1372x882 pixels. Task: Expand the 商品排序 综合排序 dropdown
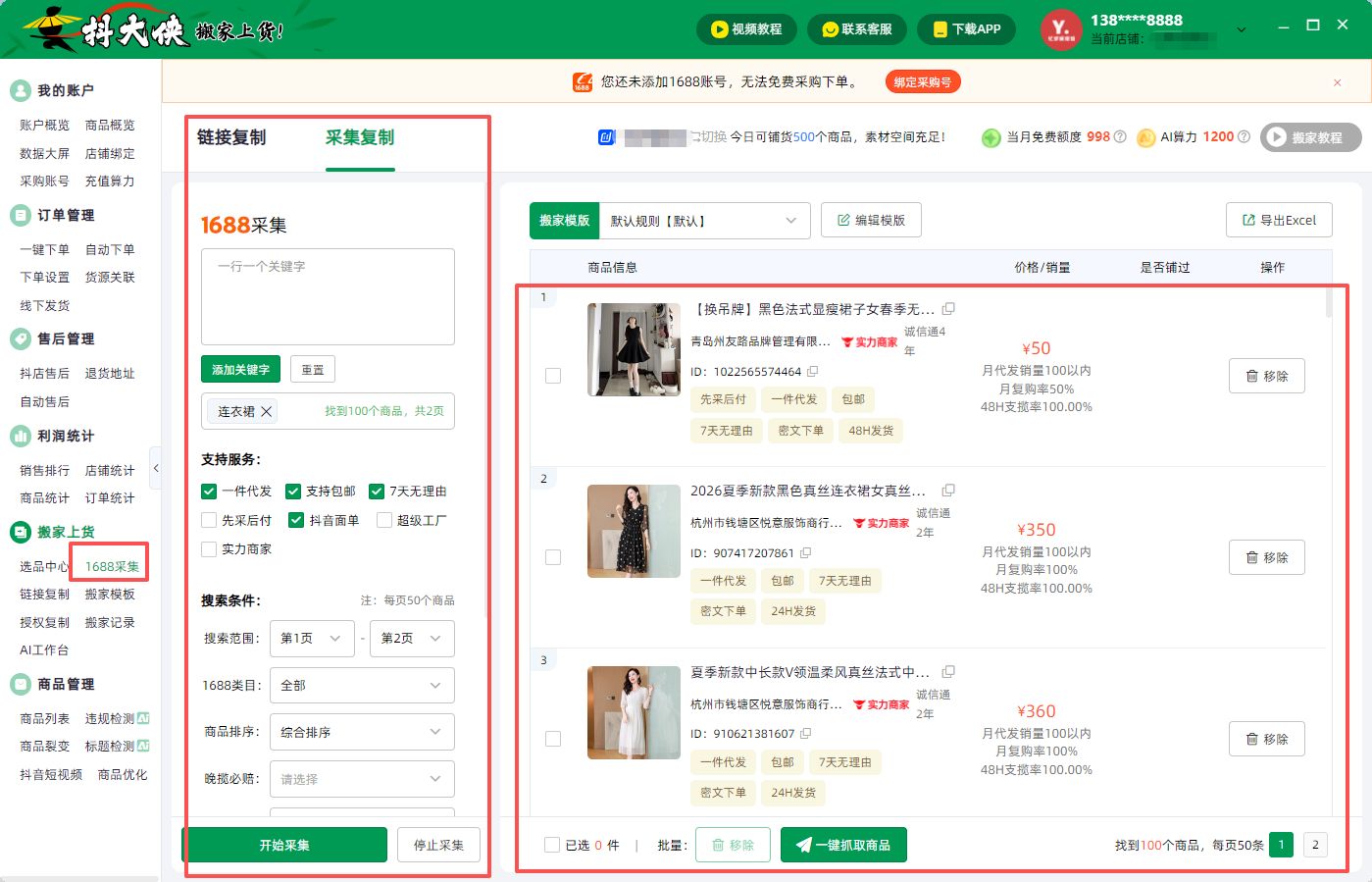click(x=362, y=732)
